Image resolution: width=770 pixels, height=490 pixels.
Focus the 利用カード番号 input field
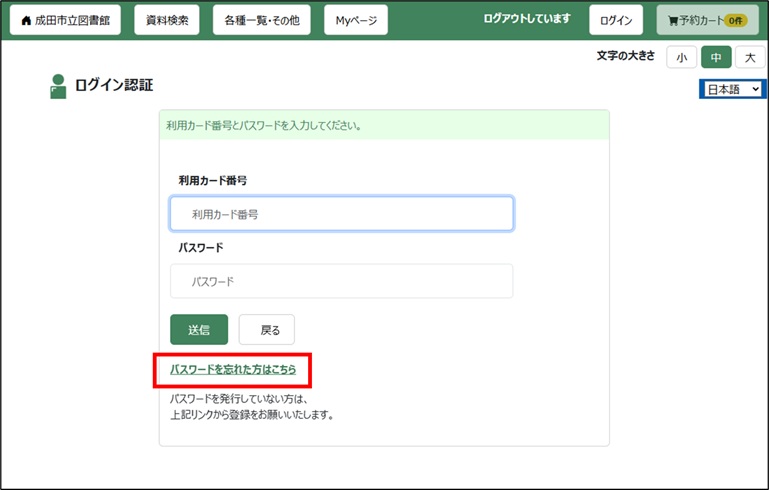[341, 214]
